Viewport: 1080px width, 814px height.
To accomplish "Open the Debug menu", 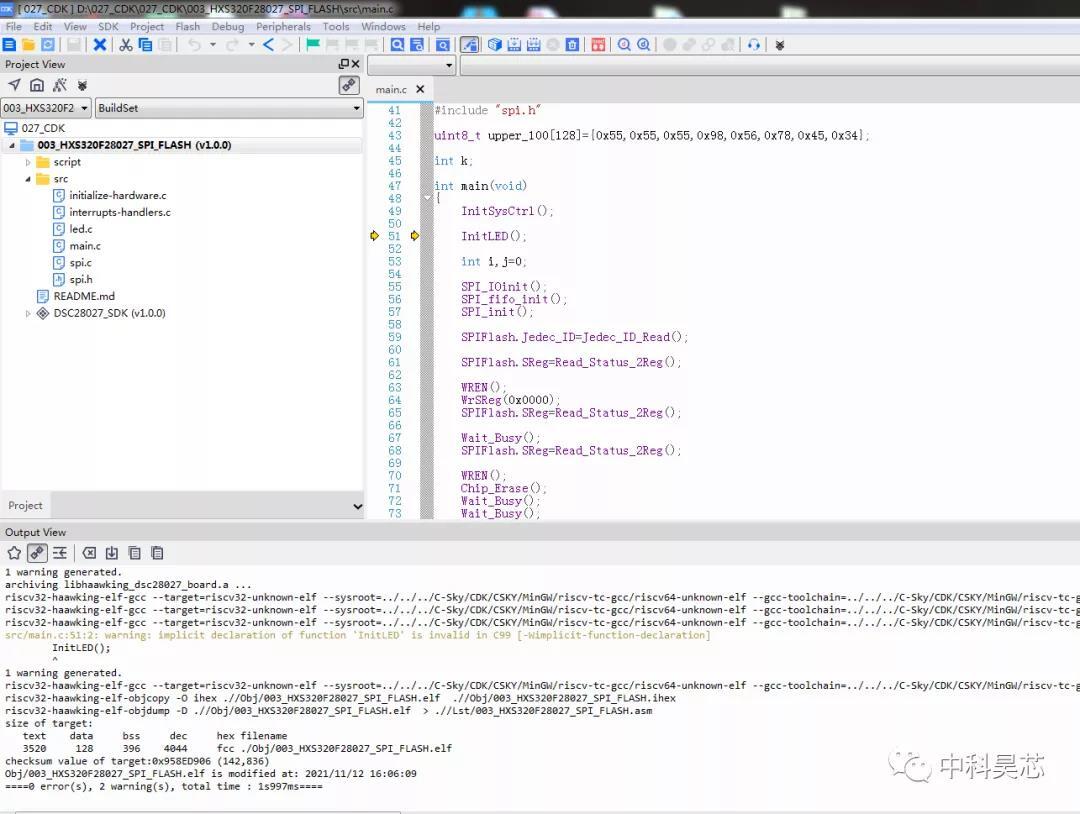I will pyautogui.click(x=228, y=26).
